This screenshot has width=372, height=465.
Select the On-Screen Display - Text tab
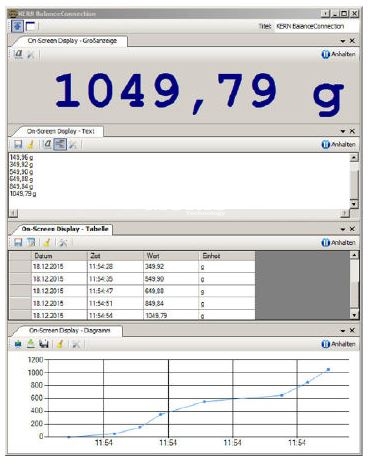click(x=61, y=131)
